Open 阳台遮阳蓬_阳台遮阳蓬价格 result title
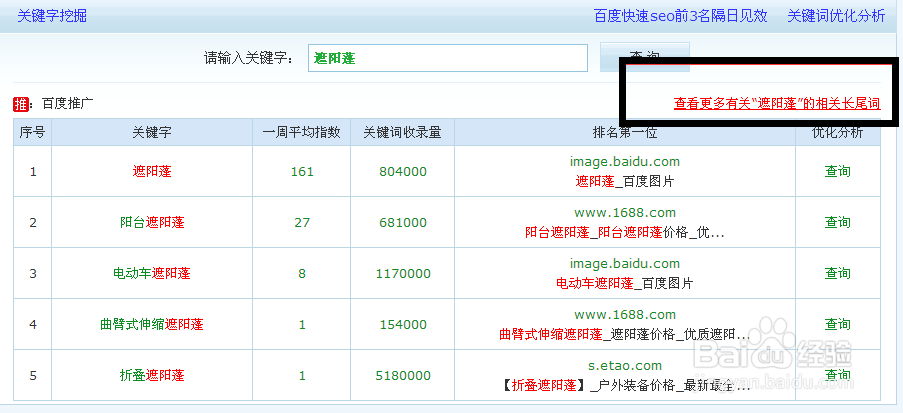Image resolution: width=903 pixels, height=413 pixels. [x=625, y=233]
